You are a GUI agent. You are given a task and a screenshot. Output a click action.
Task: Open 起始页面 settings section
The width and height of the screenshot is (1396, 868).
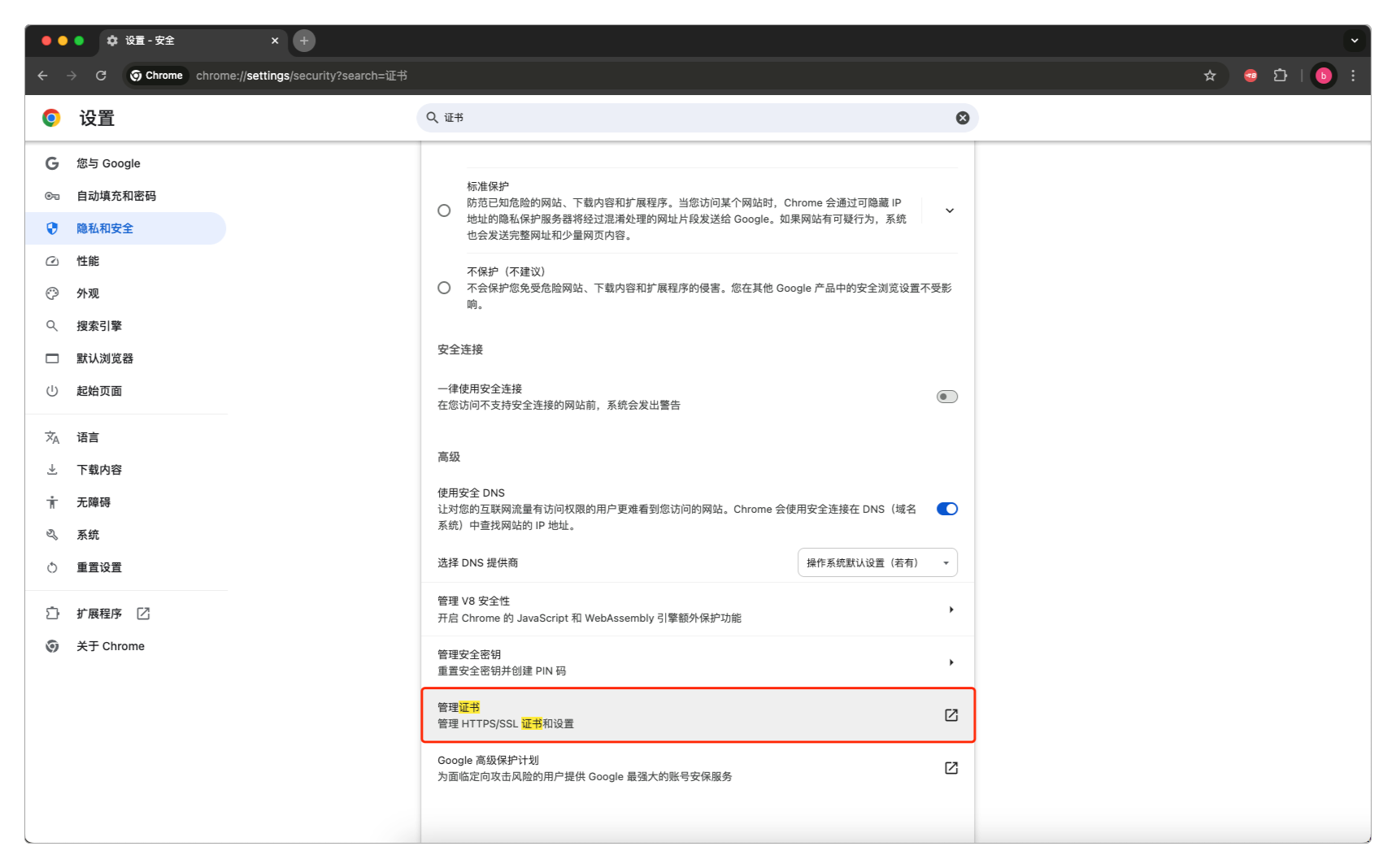[126, 391]
